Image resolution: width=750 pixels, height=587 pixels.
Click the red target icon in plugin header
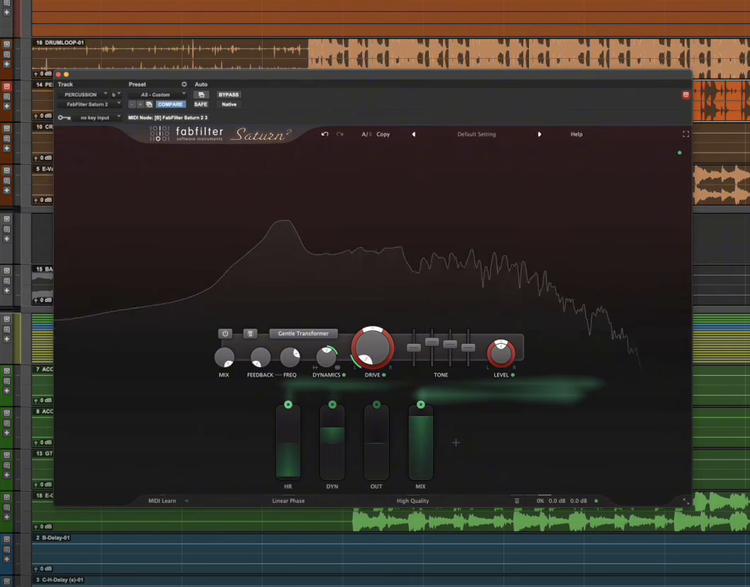(x=685, y=95)
